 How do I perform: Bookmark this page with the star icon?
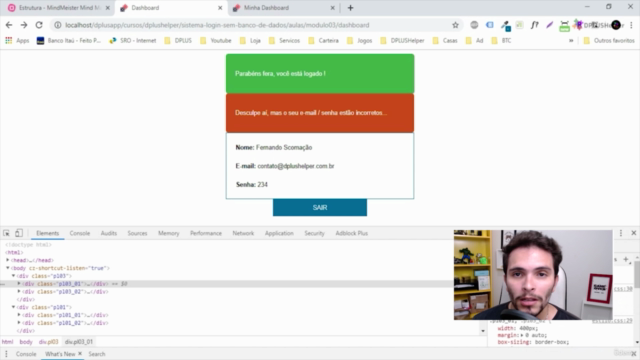[456, 25]
